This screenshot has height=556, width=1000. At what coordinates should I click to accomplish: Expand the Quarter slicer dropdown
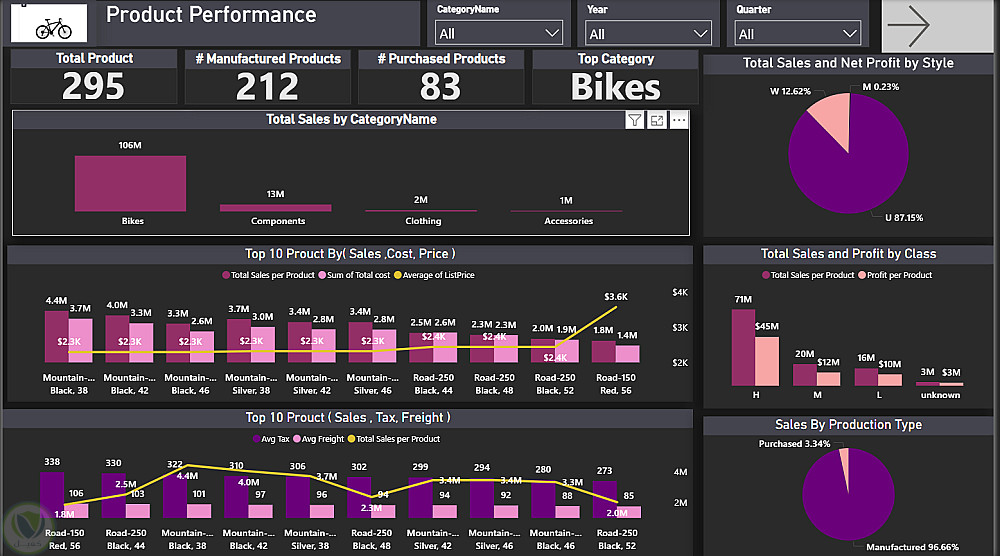pos(797,33)
